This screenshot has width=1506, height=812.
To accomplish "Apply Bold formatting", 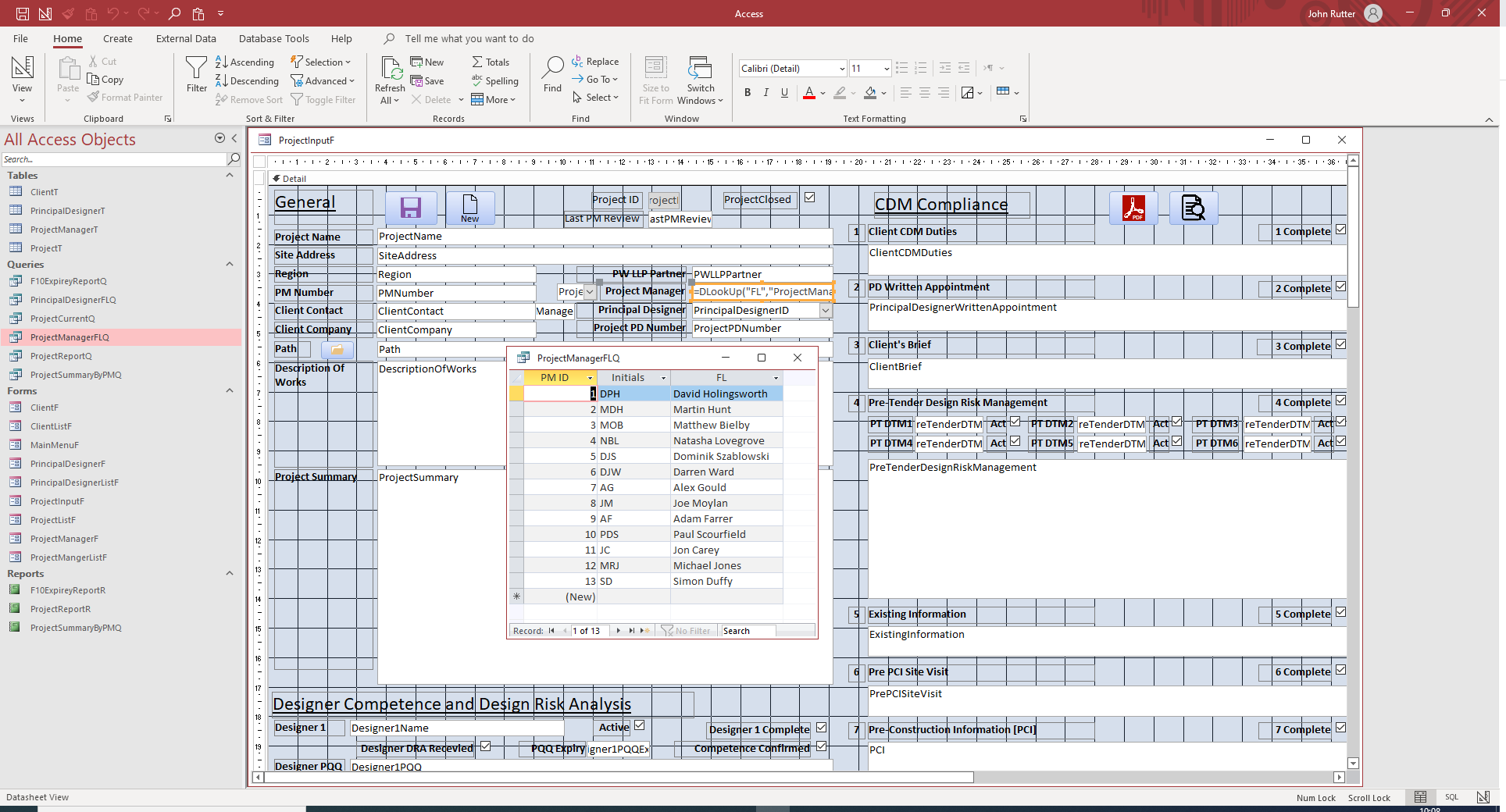I will coord(748,93).
